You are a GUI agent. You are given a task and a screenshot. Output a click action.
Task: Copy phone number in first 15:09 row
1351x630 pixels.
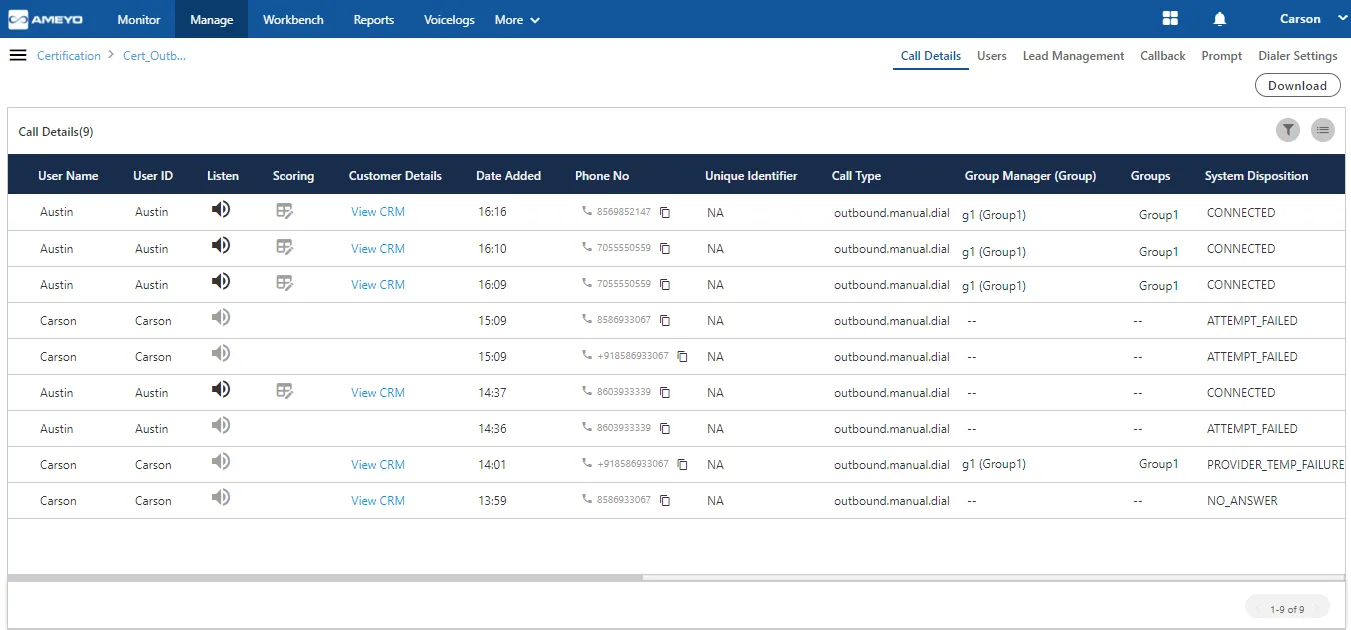tap(665, 321)
